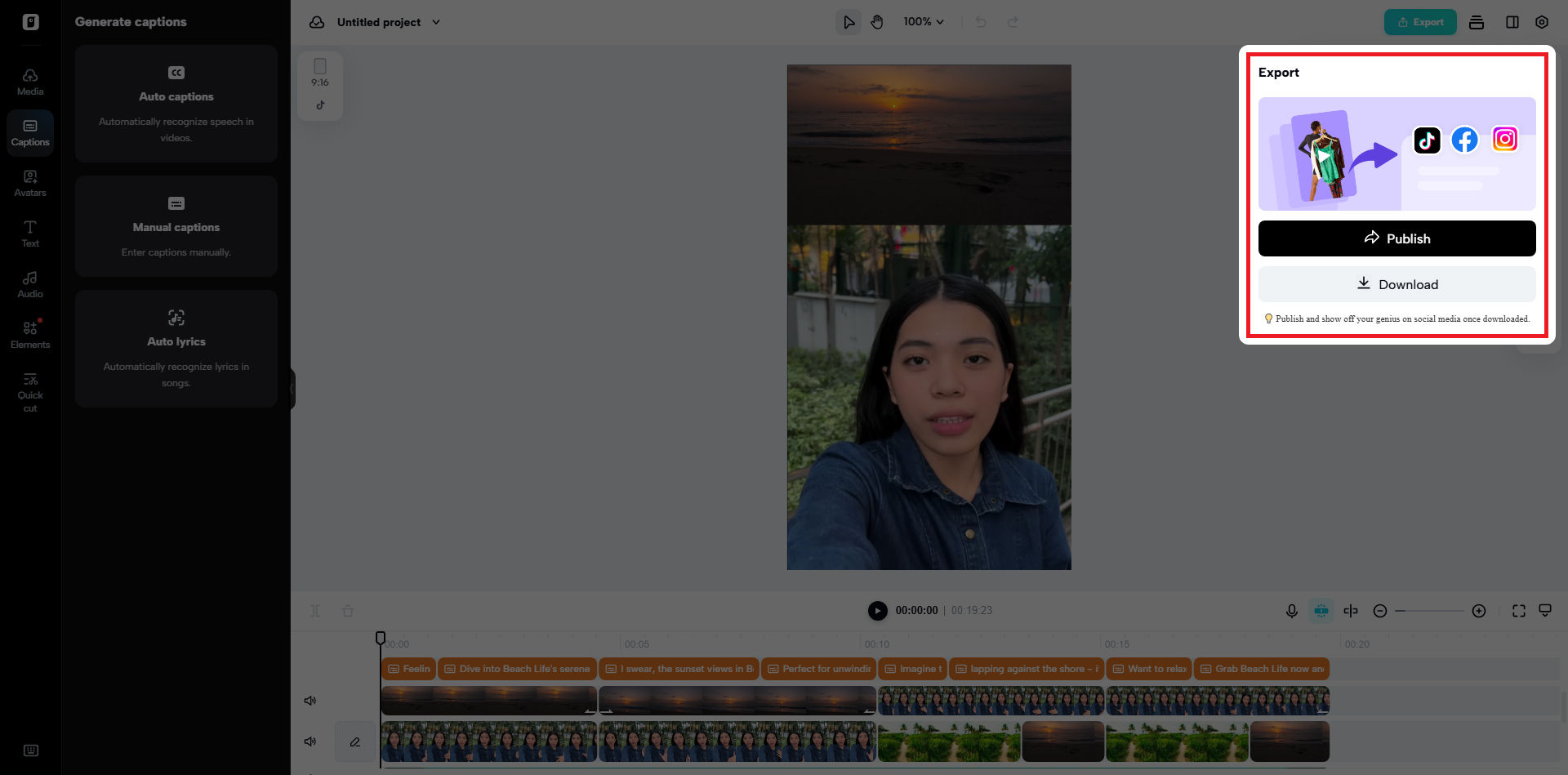
Task: Click the timeline zoom slider
Action: pyautogui.click(x=1429, y=610)
